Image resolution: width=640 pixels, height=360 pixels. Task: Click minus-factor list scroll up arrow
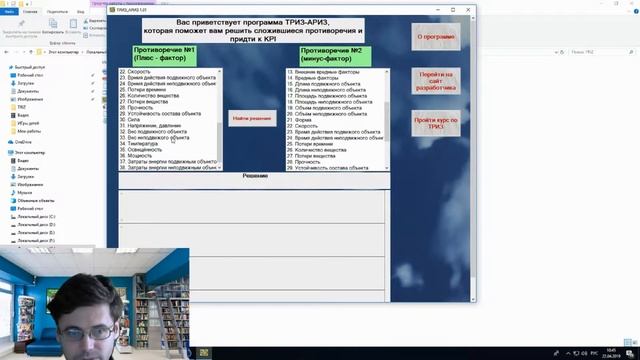pos(387,71)
